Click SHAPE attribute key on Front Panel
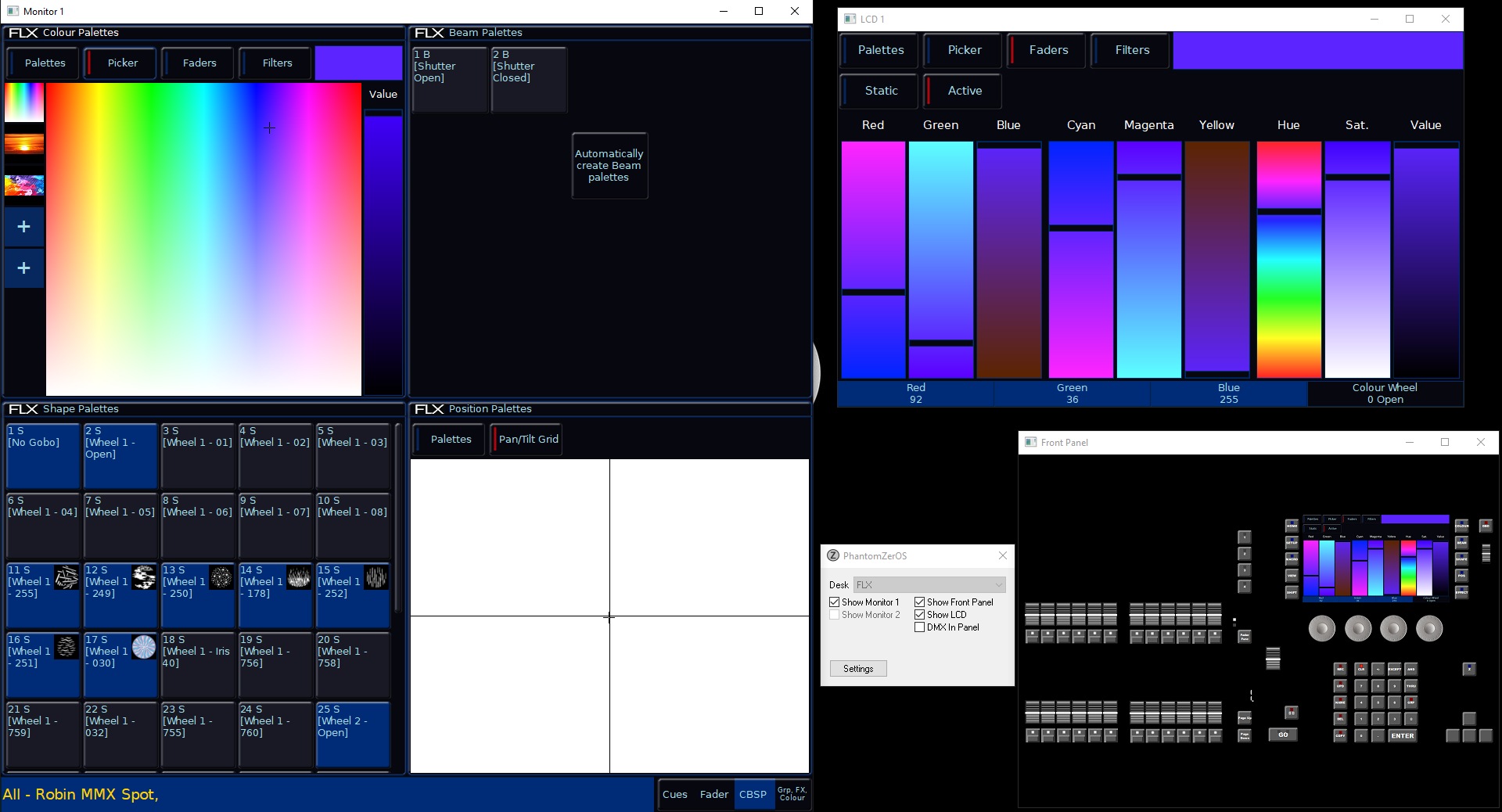 tap(1461, 559)
